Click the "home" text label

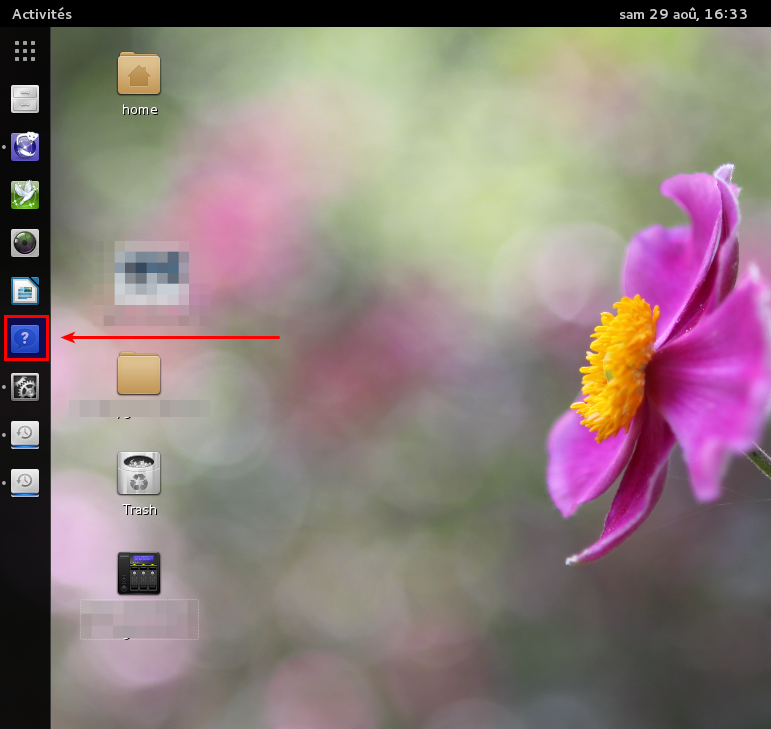(140, 110)
